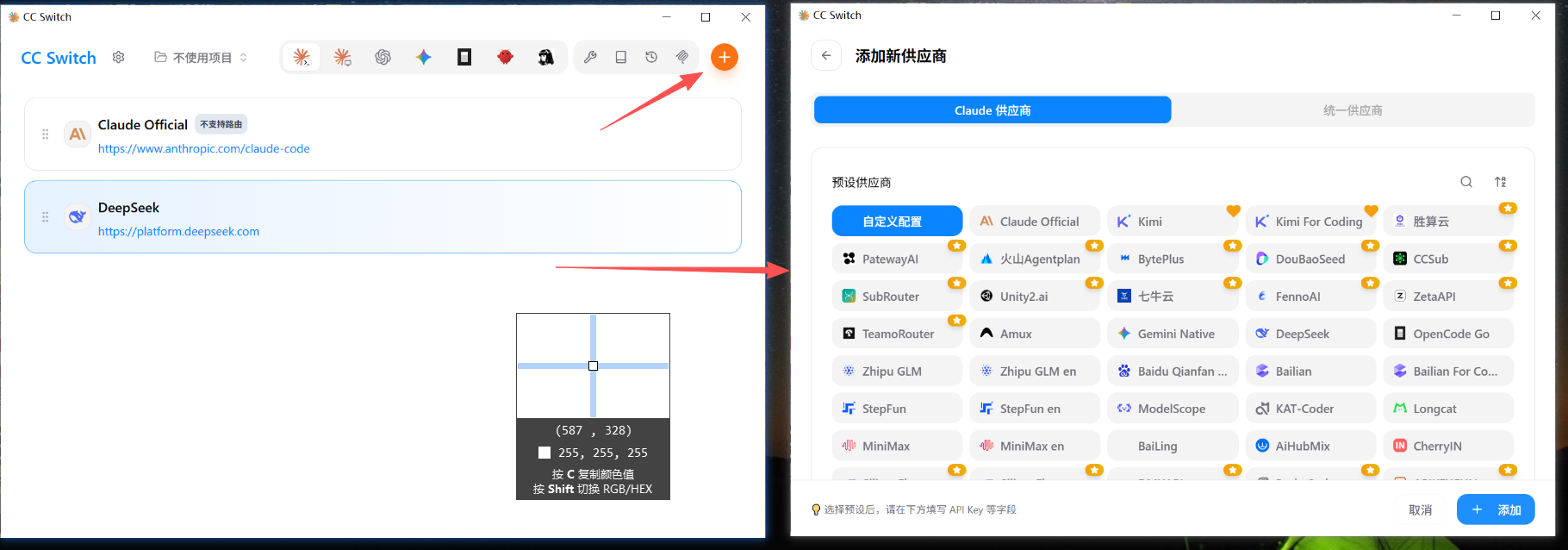This screenshot has width=1568, height=550.
Task: Open the history clock icon in toolbar
Action: (651, 57)
